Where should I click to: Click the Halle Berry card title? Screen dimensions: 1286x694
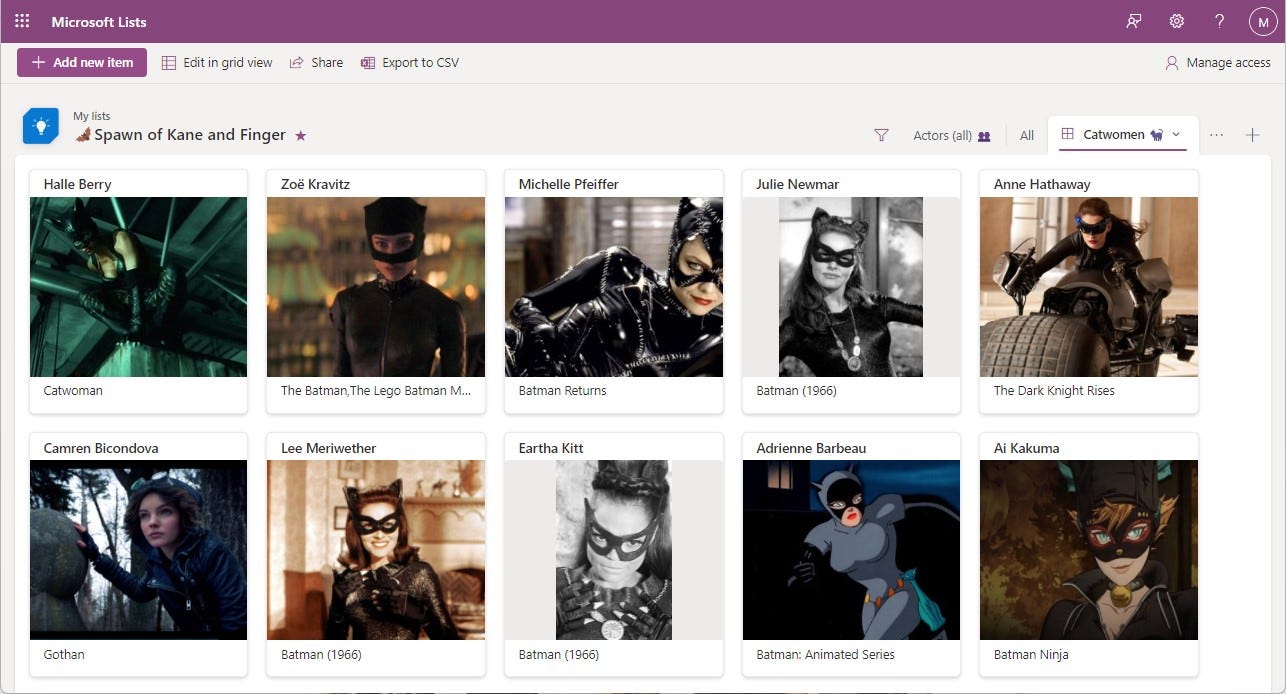(77, 184)
